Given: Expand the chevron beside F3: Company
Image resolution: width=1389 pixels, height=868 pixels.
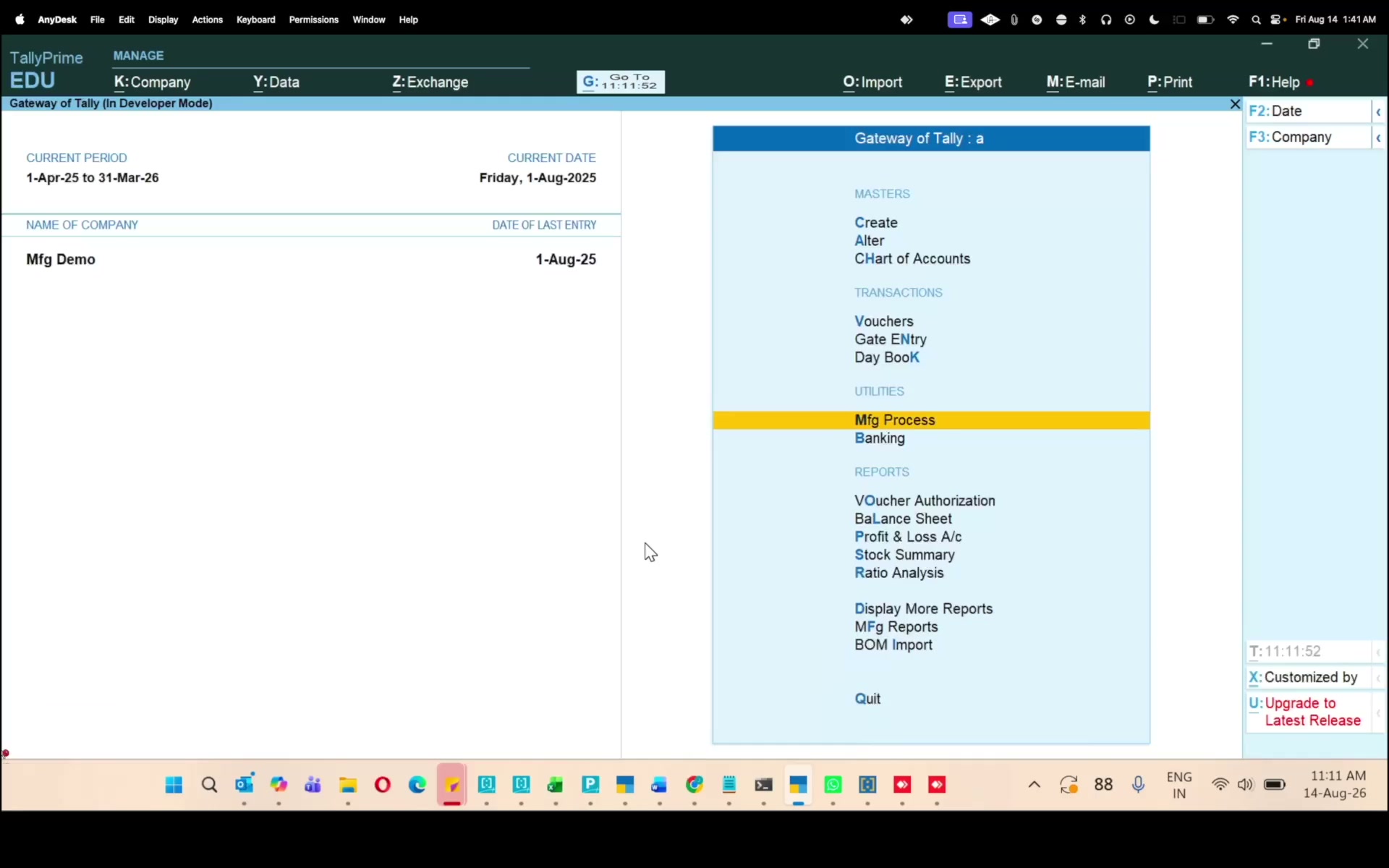Looking at the screenshot, I should [x=1379, y=137].
